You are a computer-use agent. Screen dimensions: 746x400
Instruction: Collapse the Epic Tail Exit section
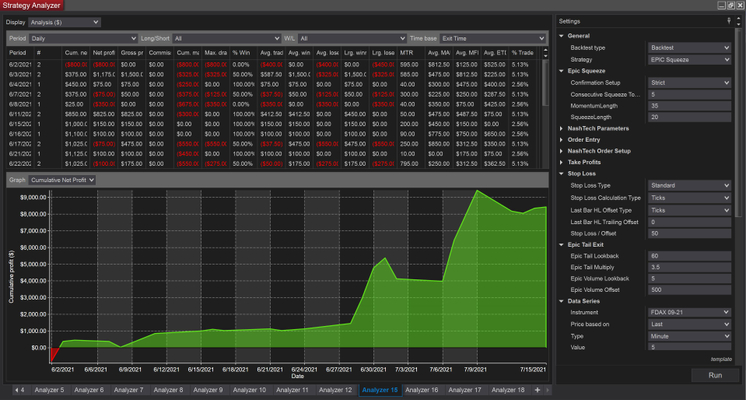561,244
